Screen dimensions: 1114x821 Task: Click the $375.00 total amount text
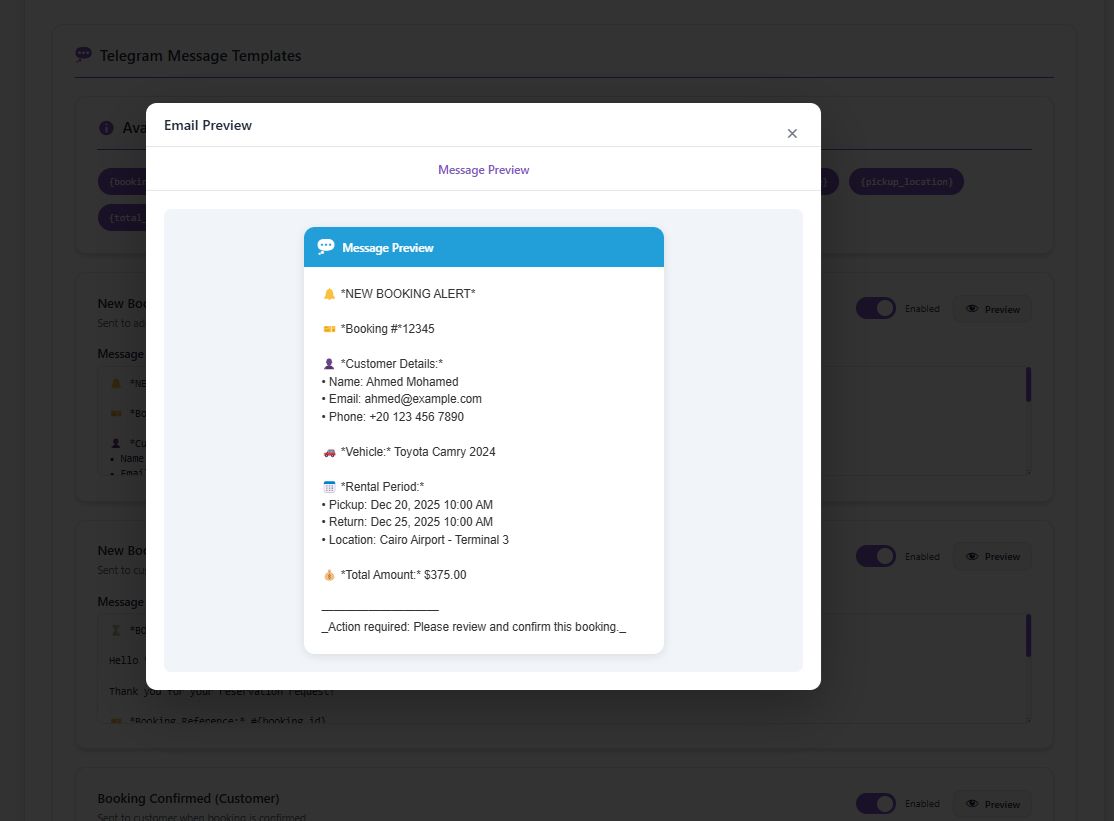click(445, 575)
